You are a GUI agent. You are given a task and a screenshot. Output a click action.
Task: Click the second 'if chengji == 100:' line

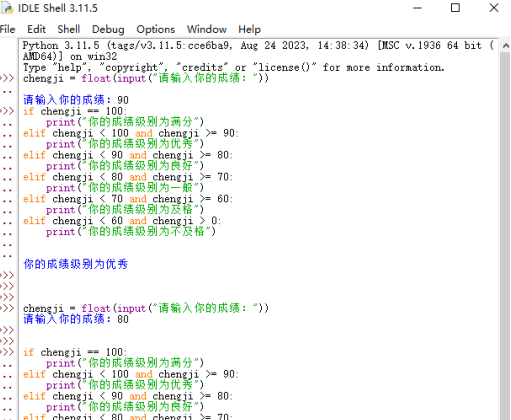coord(75,352)
